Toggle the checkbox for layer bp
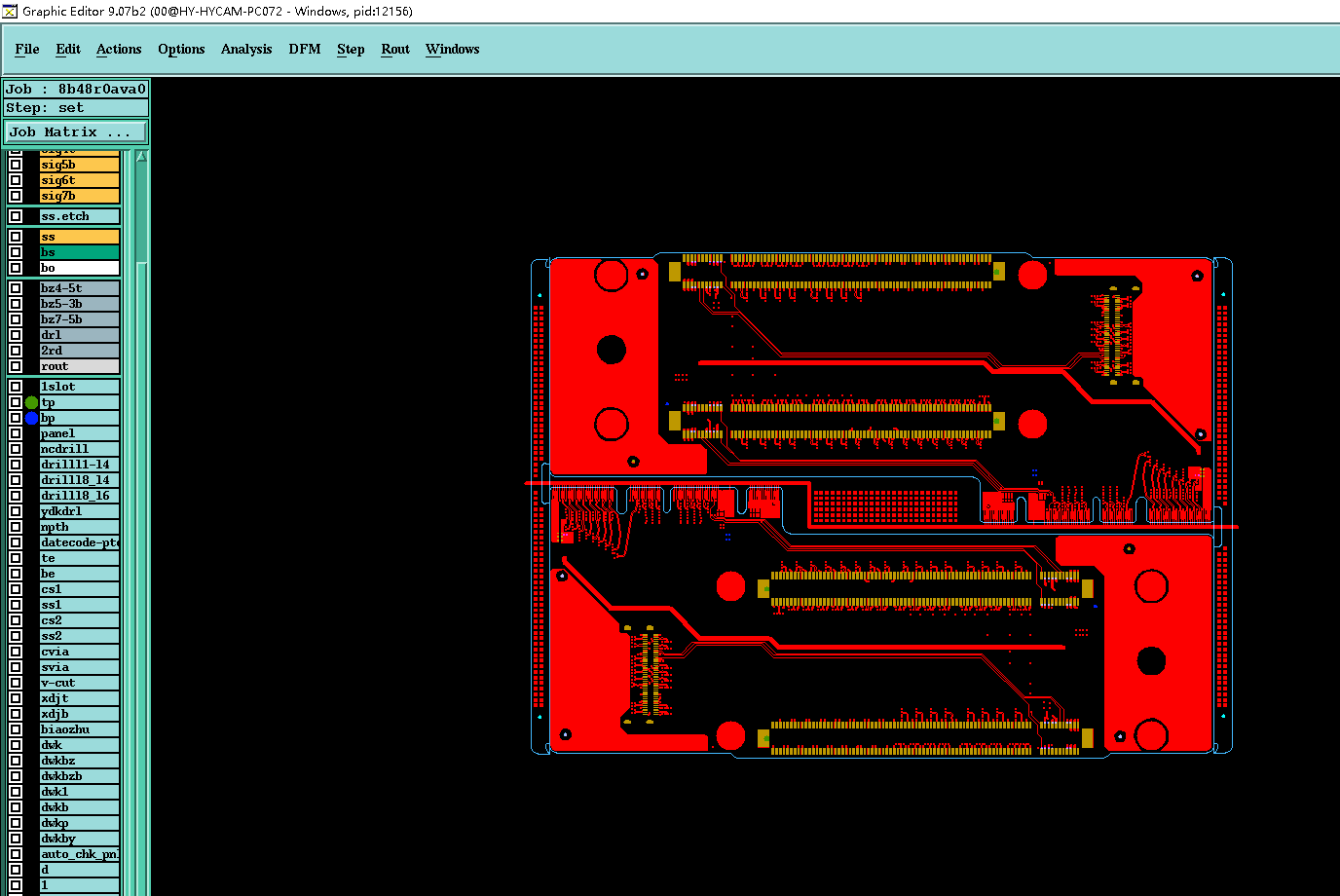This screenshot has height=896, width=1340. click(x=16, y=418)
